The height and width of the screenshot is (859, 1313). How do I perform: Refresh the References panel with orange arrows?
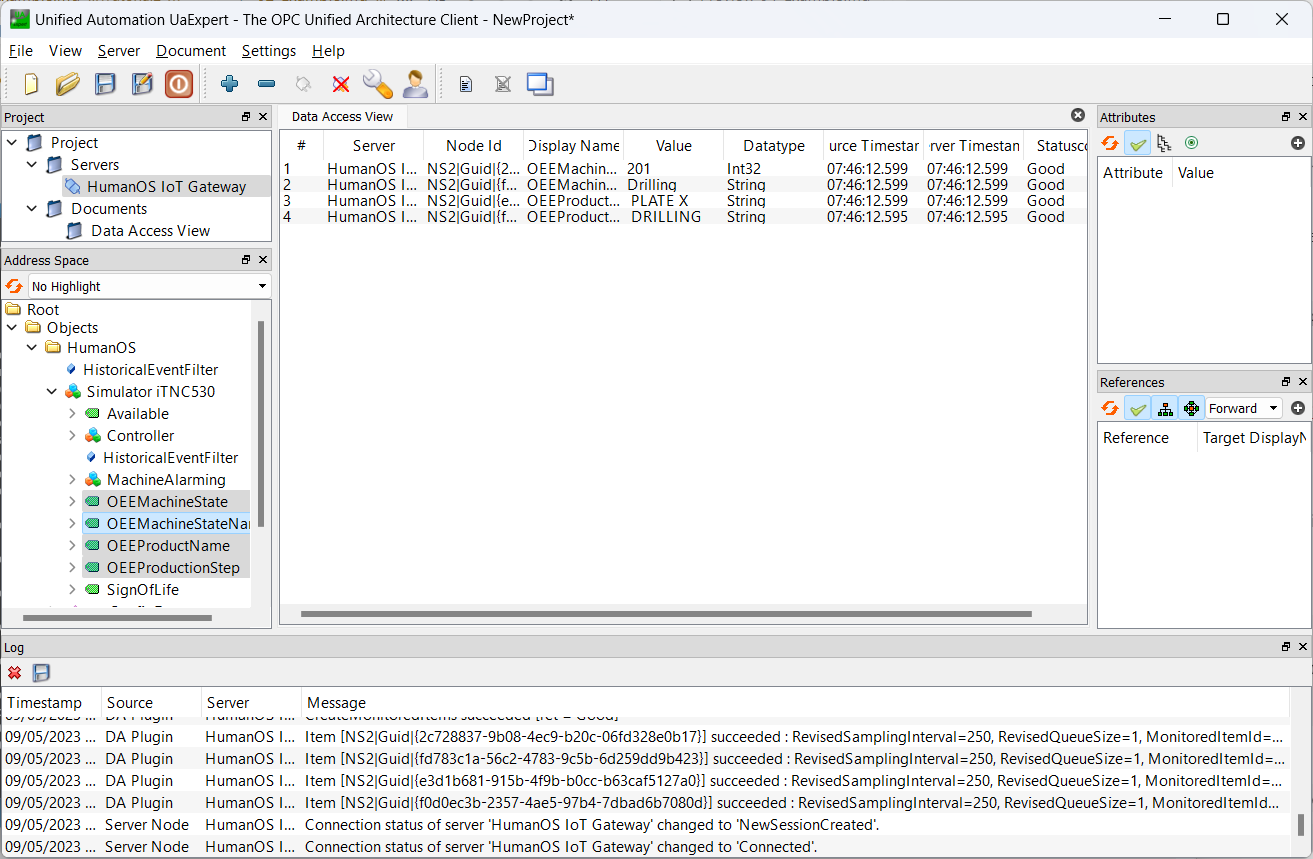1110,408
